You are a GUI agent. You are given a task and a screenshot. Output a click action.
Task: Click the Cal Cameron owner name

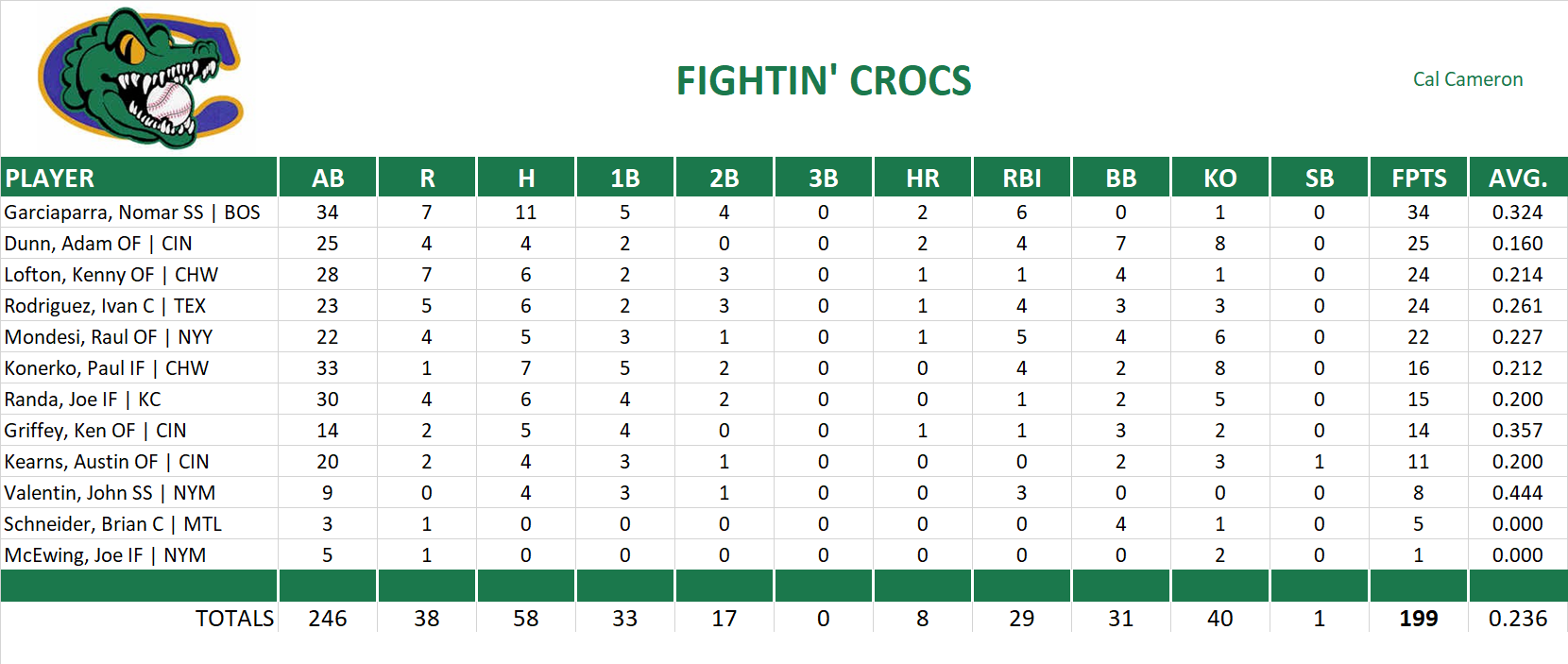tap(1467, 79)
